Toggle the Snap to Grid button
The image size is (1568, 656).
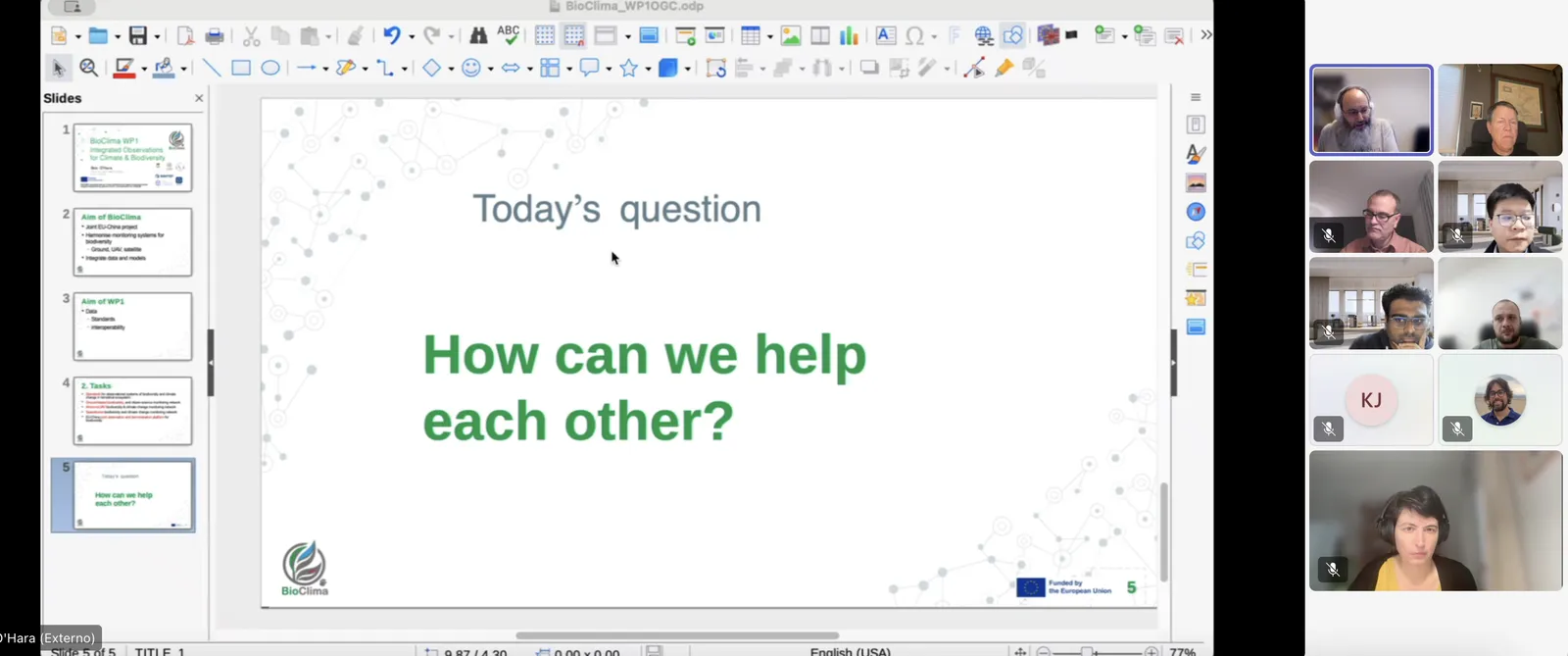coord(573,36)
